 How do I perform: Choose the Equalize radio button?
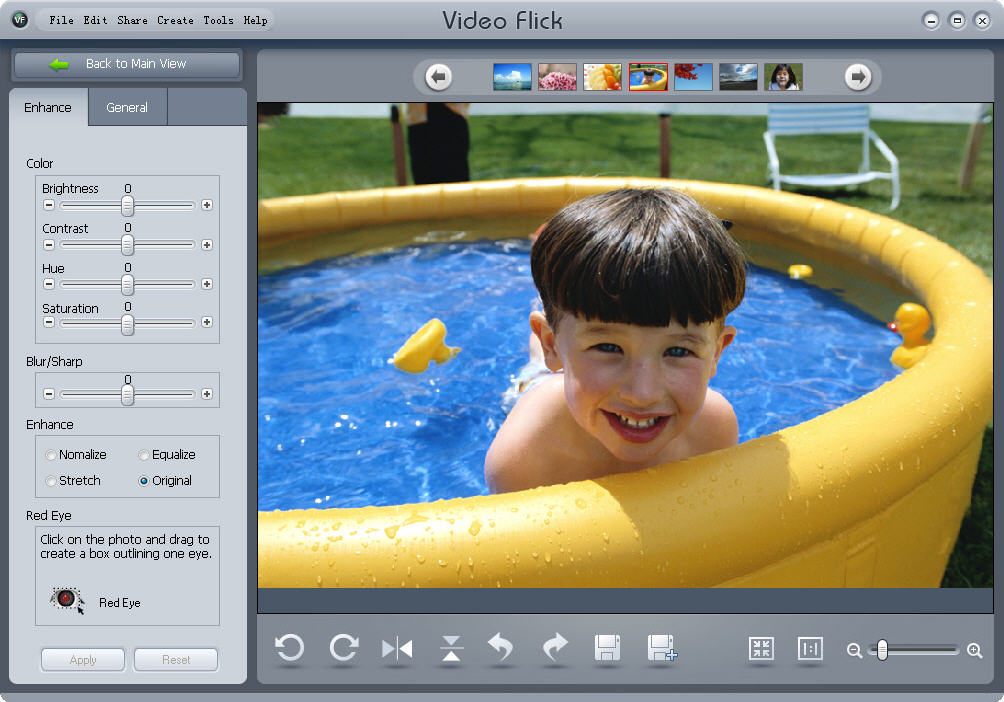[x=144, y=455]
